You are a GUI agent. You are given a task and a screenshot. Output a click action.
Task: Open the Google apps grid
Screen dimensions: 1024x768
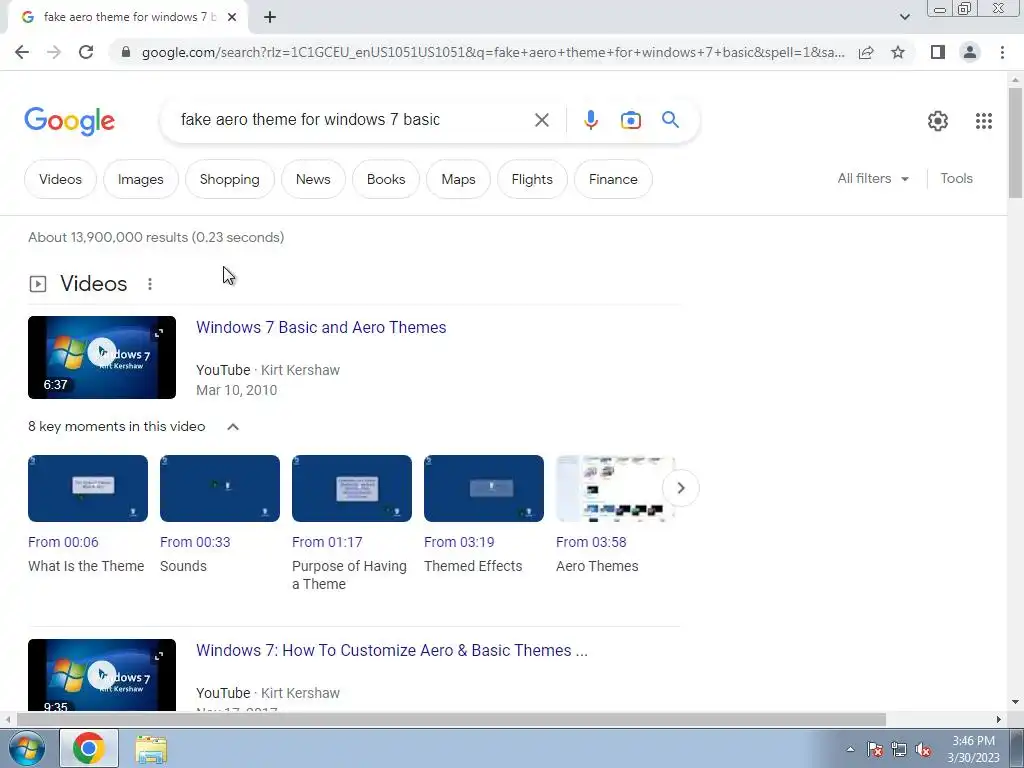[x=984, y=121]
